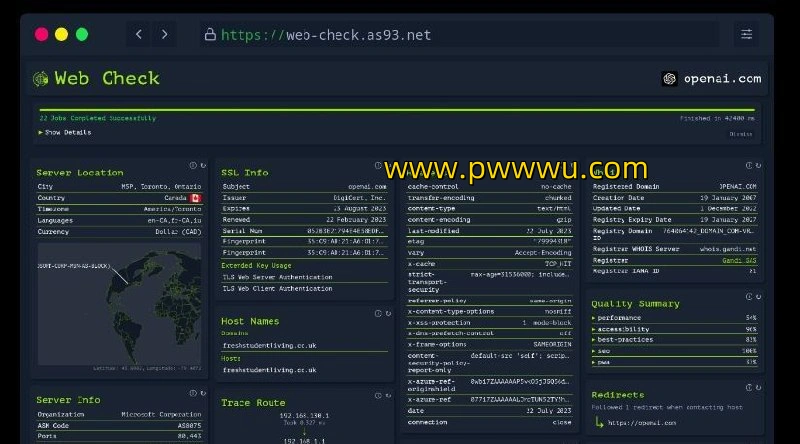Expand the best-practices score row
The width and height of the screenshot is (800, 444).
click(674, 339)
